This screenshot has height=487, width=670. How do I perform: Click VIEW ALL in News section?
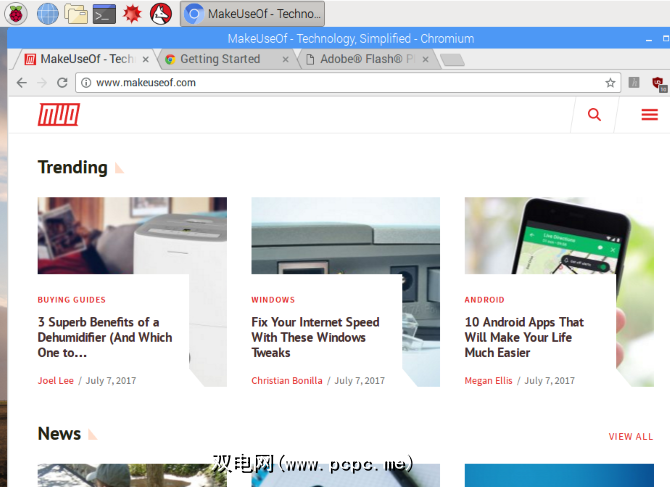click(x=631, y=437)
